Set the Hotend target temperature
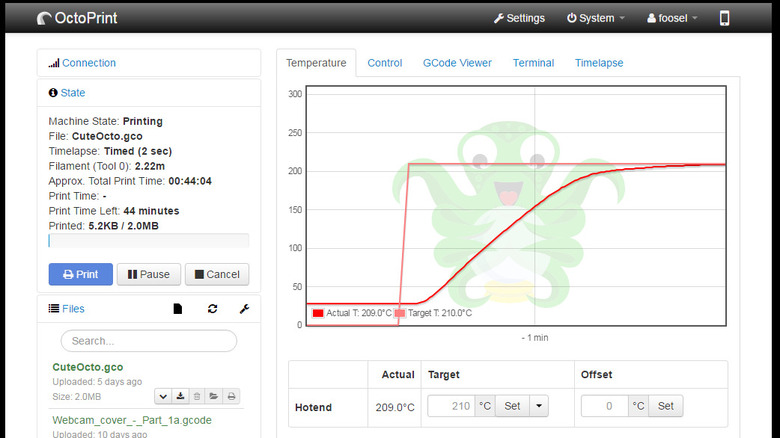Image resolution: width=780 pixels, height=438 pixels. point(512,406)
